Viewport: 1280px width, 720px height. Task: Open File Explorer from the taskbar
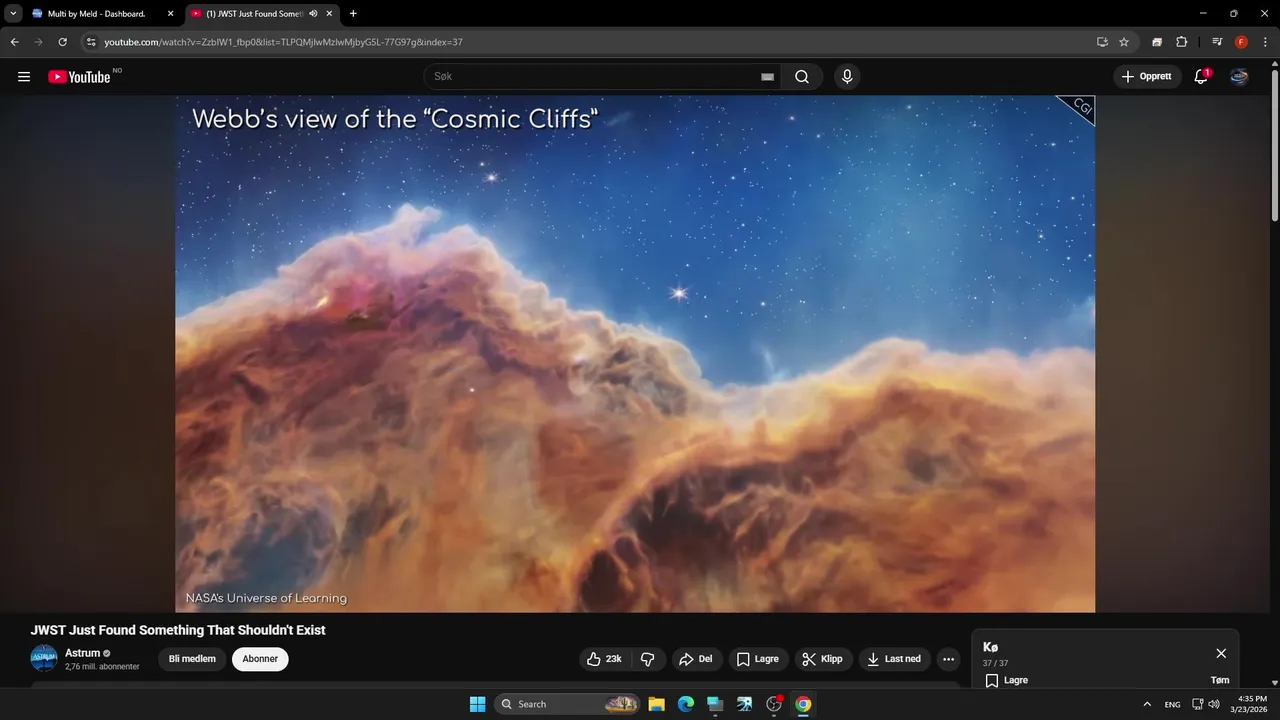pos(657,704)
